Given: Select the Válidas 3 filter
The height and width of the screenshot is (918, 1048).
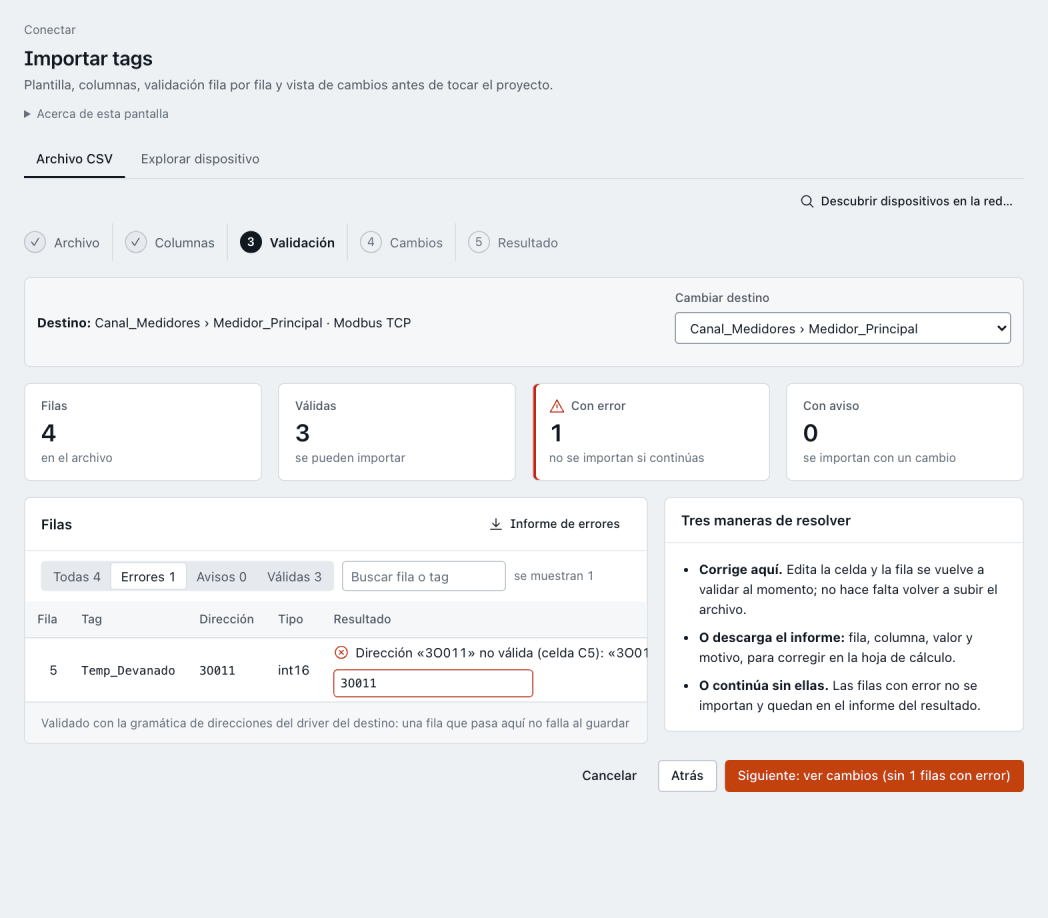Looking at the screenshot, I should click(294, 576).
